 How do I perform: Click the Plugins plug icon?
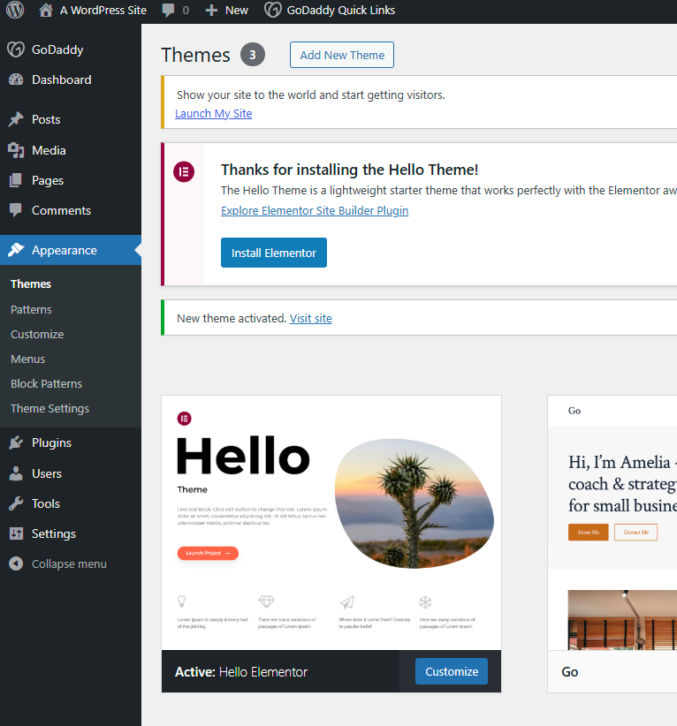[16, 443]
